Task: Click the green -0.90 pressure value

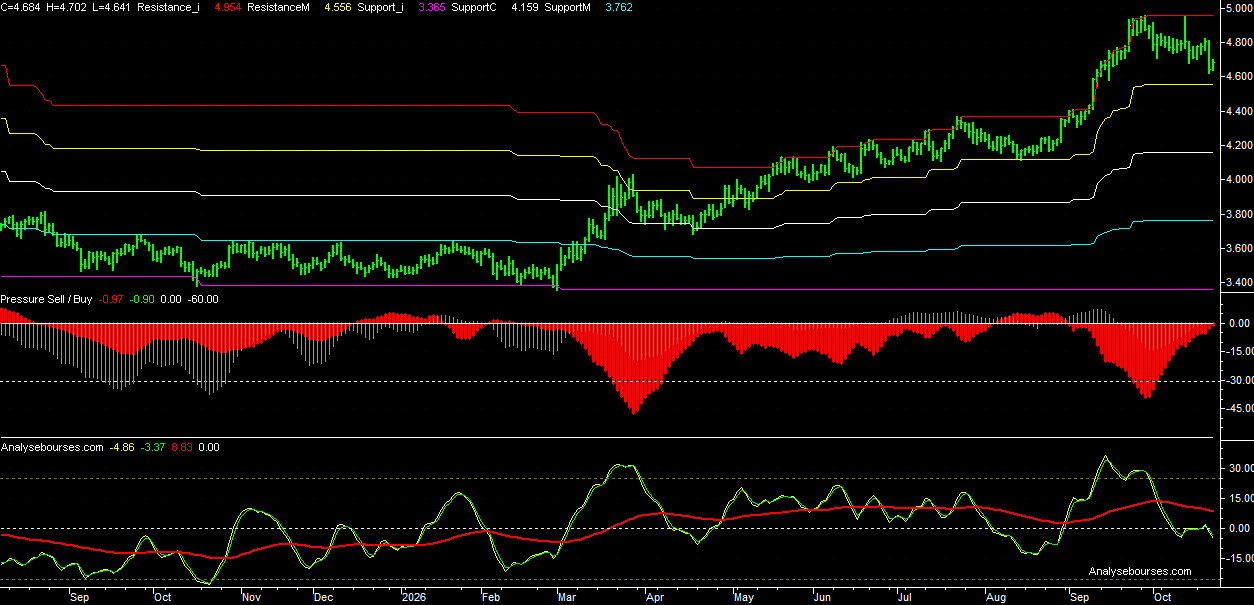Action: (142, 299)
